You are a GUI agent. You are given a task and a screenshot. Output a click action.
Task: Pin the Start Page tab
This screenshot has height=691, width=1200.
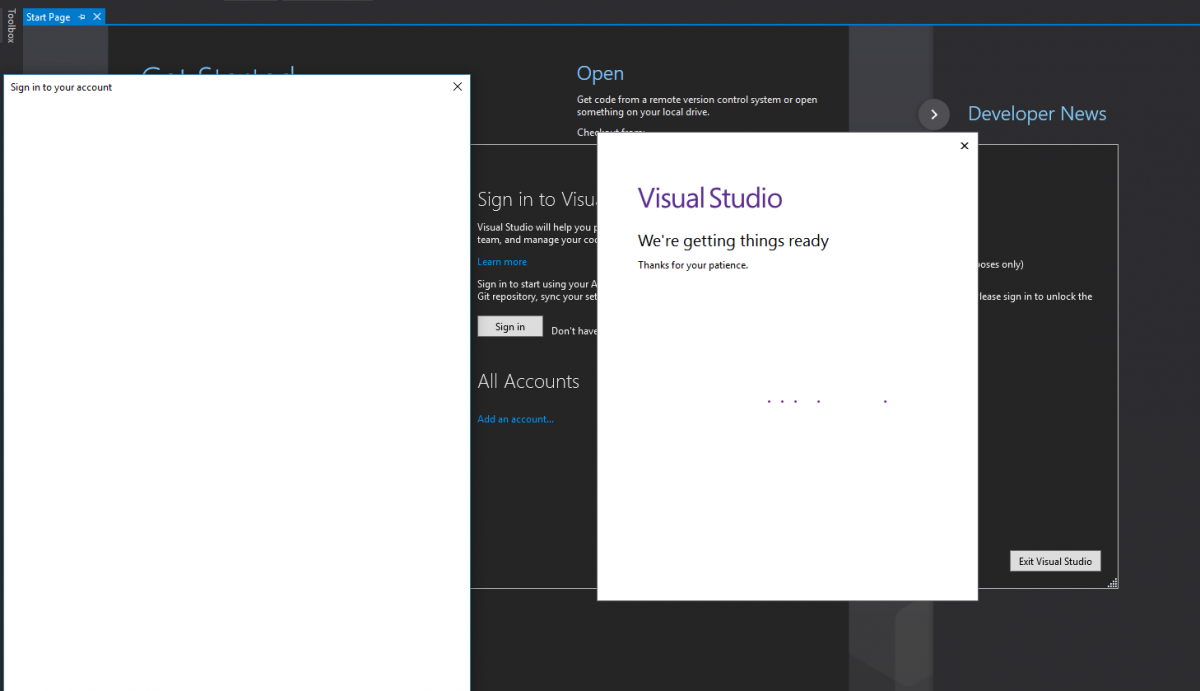click(x=82, y=17)
